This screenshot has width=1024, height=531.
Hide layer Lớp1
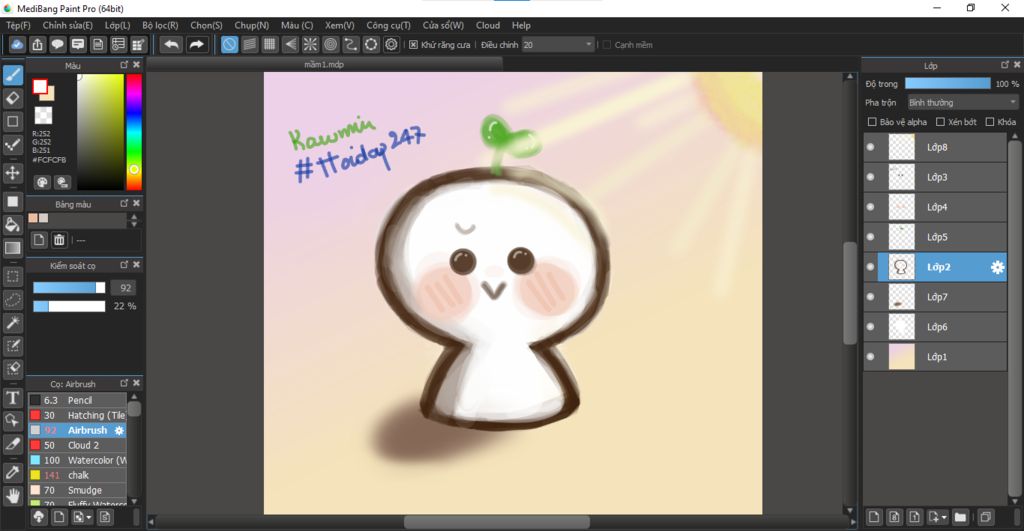point(871,357)
